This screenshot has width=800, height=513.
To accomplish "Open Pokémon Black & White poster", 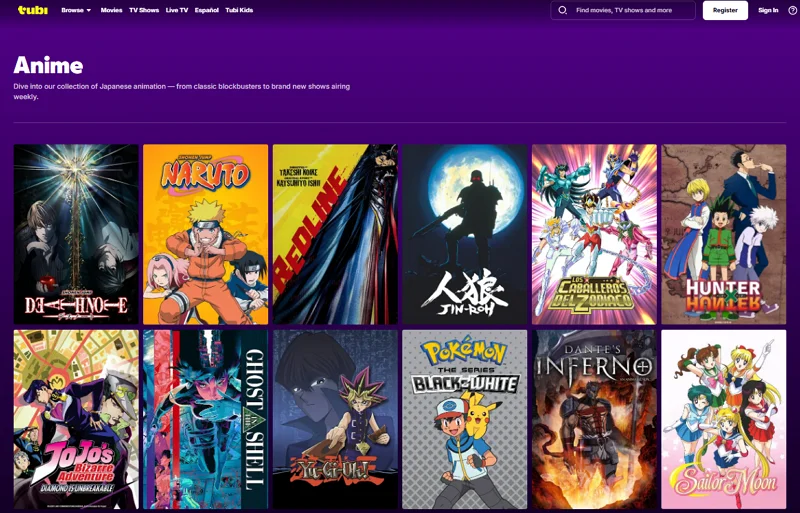I will (464, 420).
